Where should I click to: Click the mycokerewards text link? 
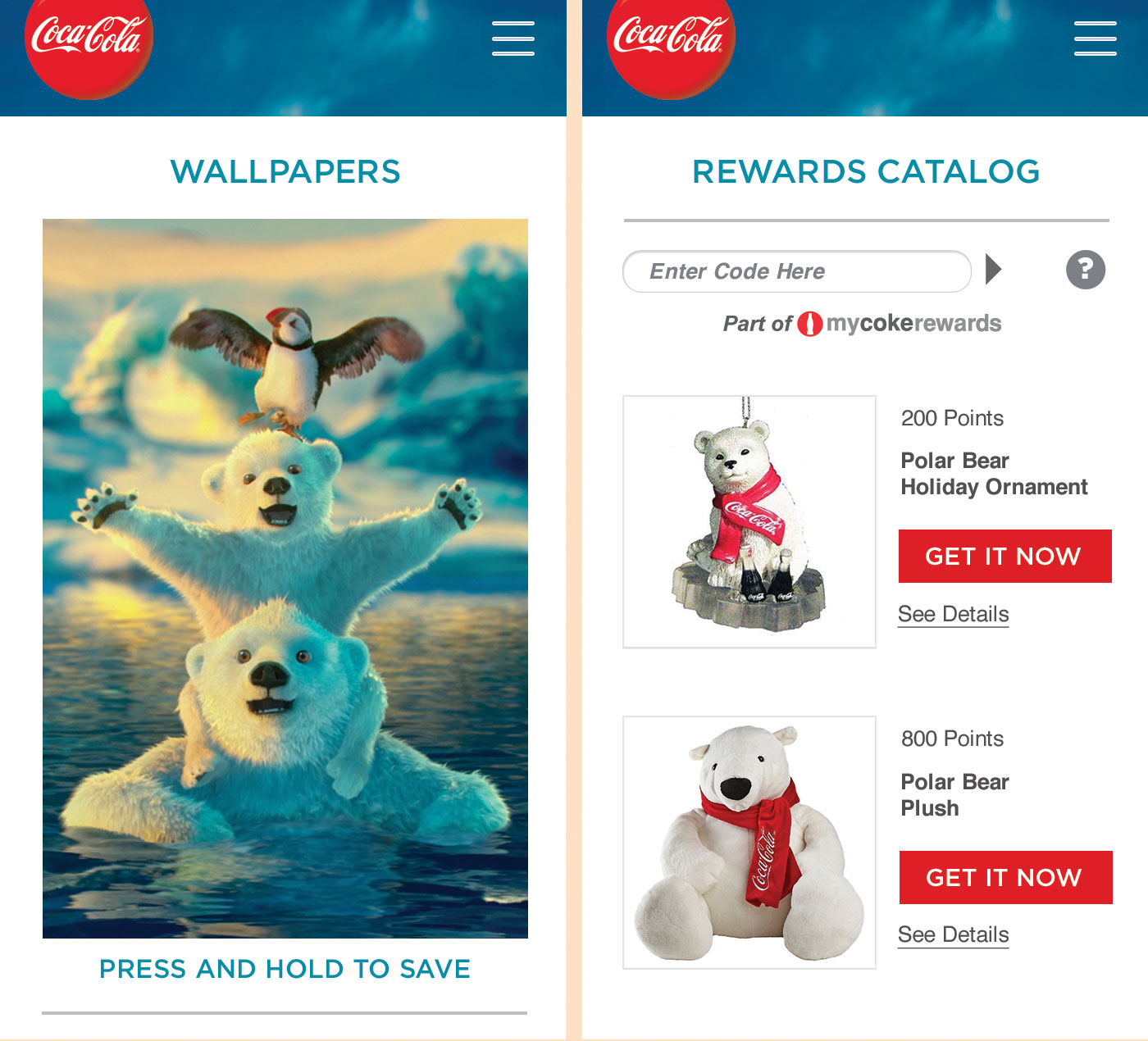pyautogui.click(x=913, y=324)
